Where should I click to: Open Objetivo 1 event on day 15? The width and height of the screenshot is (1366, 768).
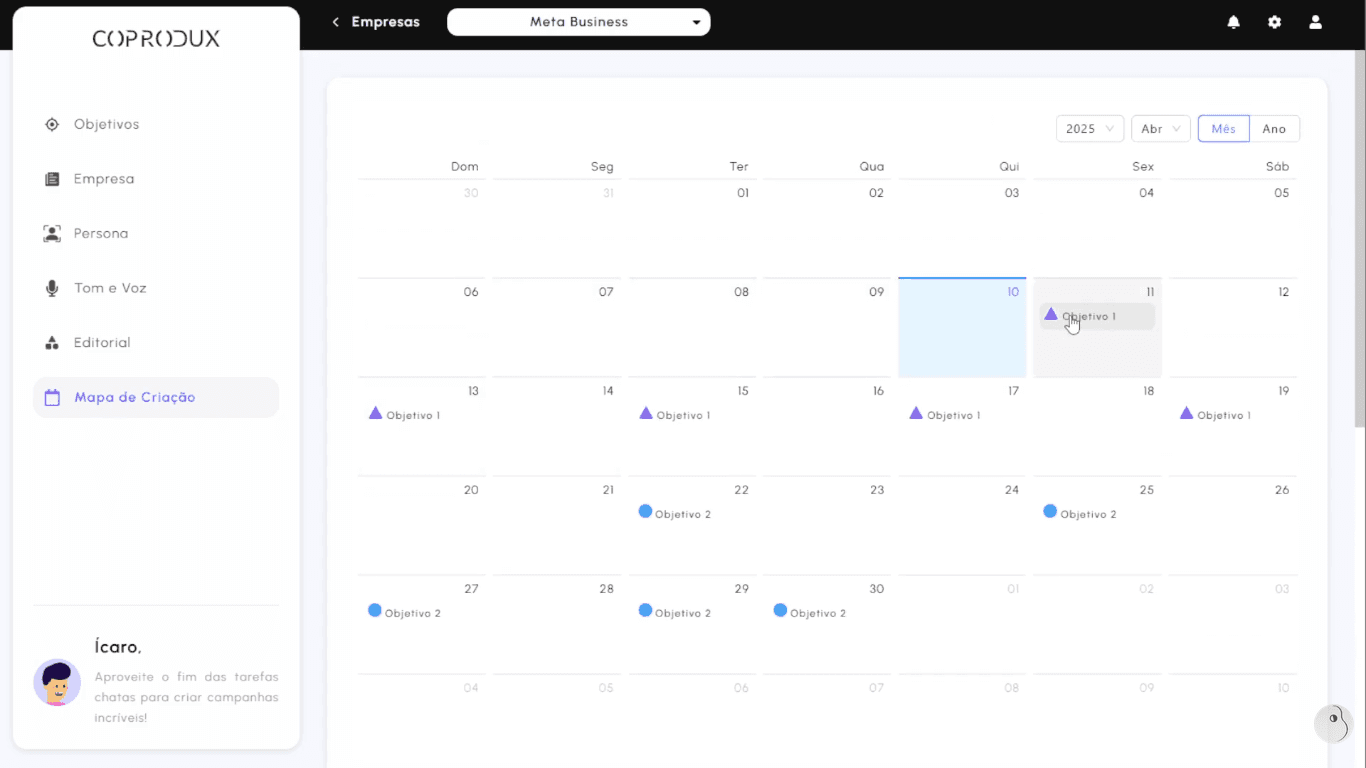692,415
